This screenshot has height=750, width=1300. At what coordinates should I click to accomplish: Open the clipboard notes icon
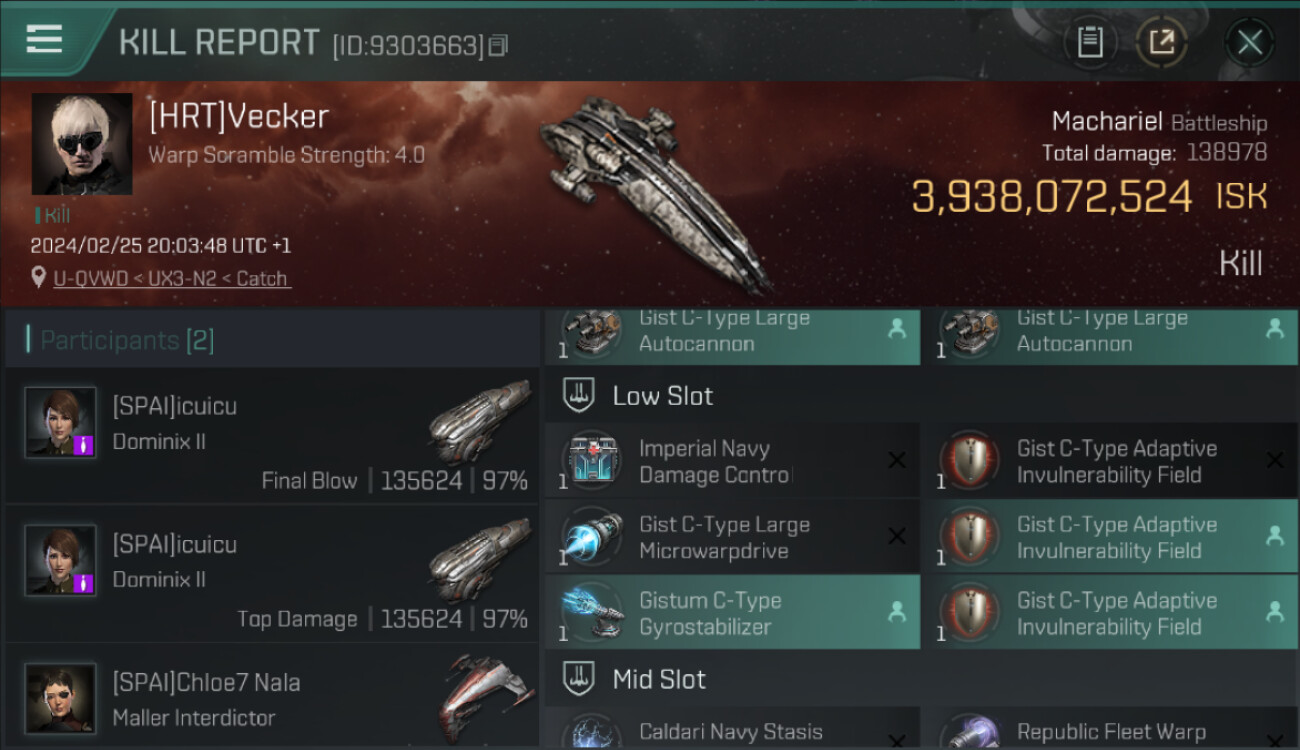1090,42
